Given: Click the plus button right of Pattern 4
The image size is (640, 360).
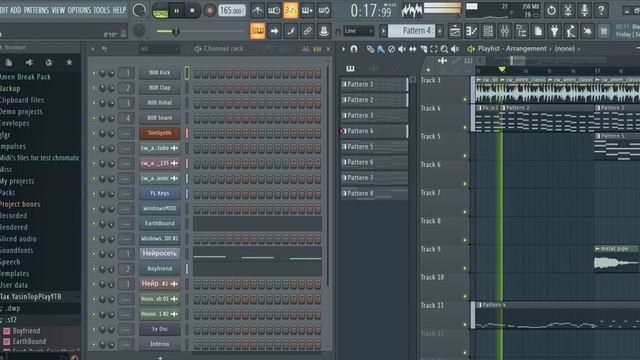Looking at the screenshot, I should (440, 31).
